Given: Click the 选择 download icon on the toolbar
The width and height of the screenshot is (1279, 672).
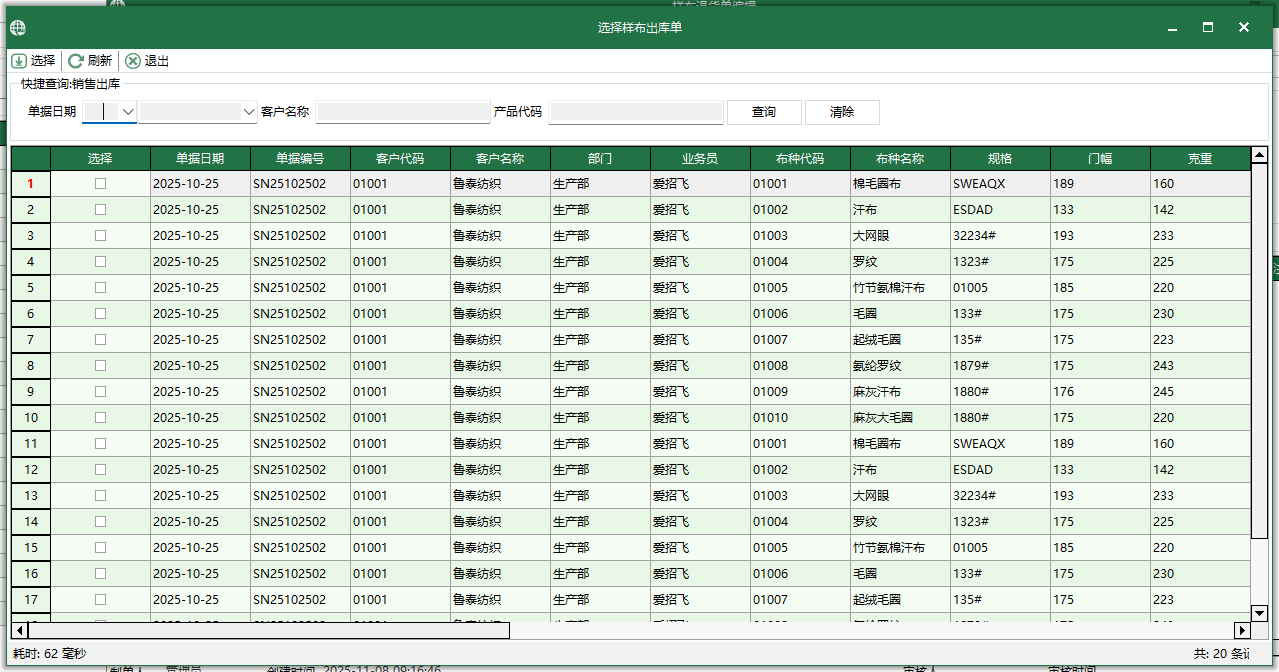Looking at the screenshot, I should 19,61.
